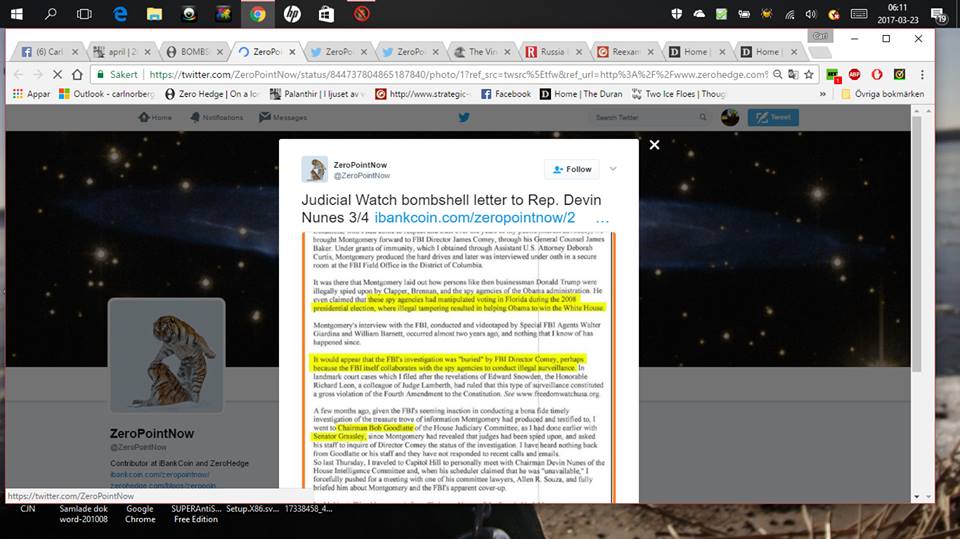Open the ibankcoin.com link in the tweet

click(x=475, y=217)
